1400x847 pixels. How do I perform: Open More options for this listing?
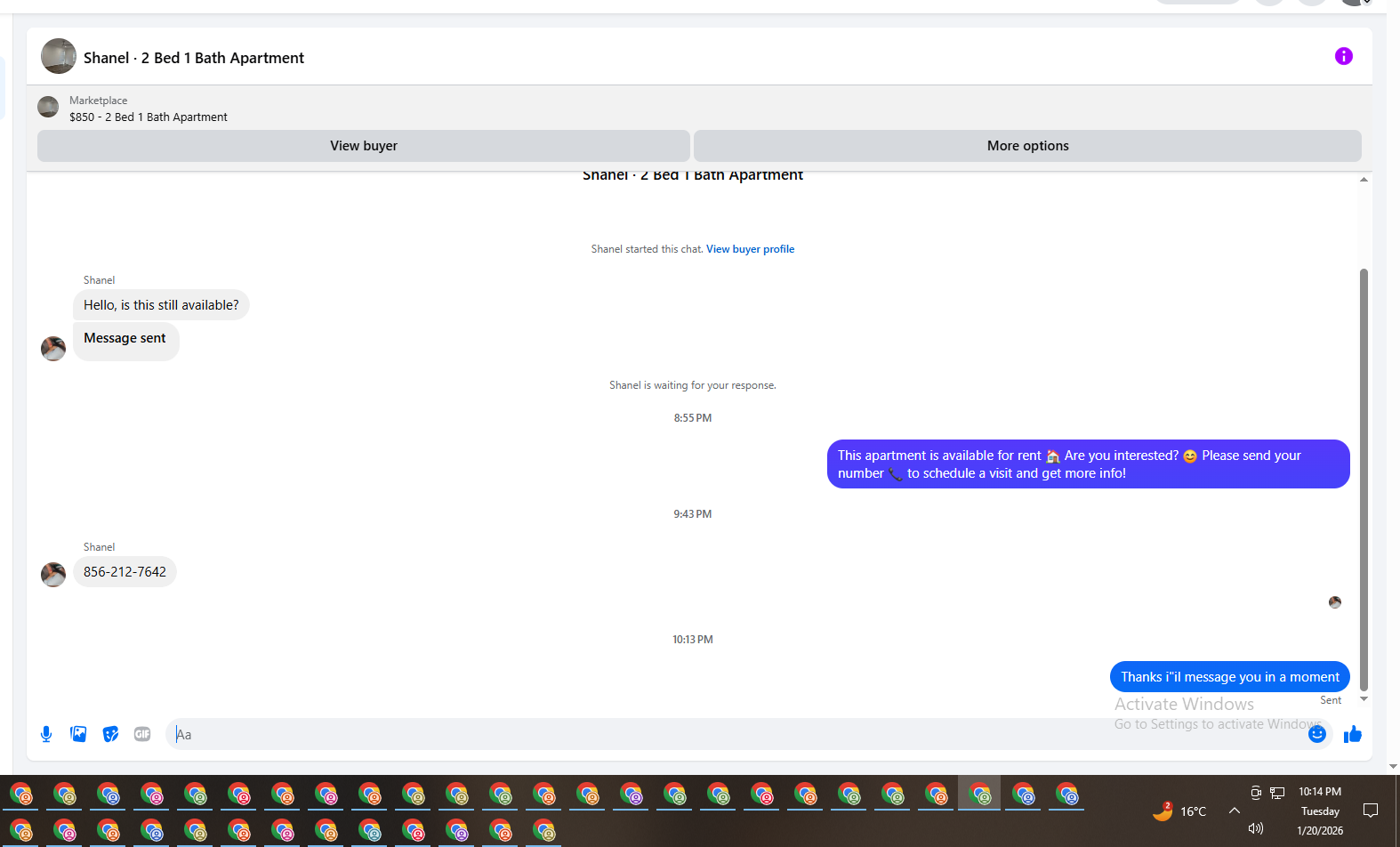[1027, 146]
